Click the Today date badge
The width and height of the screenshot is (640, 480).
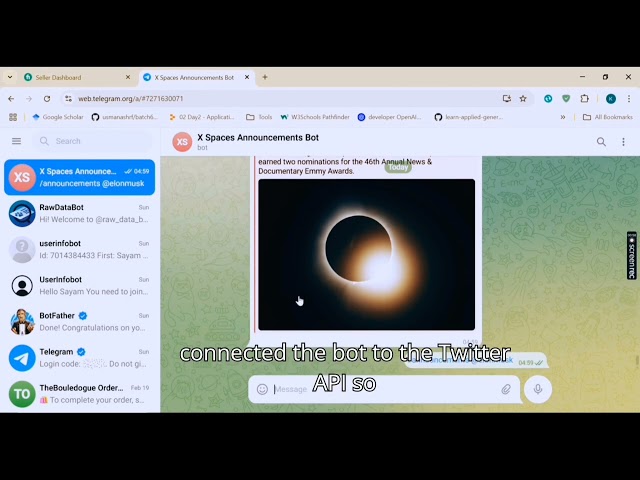coord(398,167)
